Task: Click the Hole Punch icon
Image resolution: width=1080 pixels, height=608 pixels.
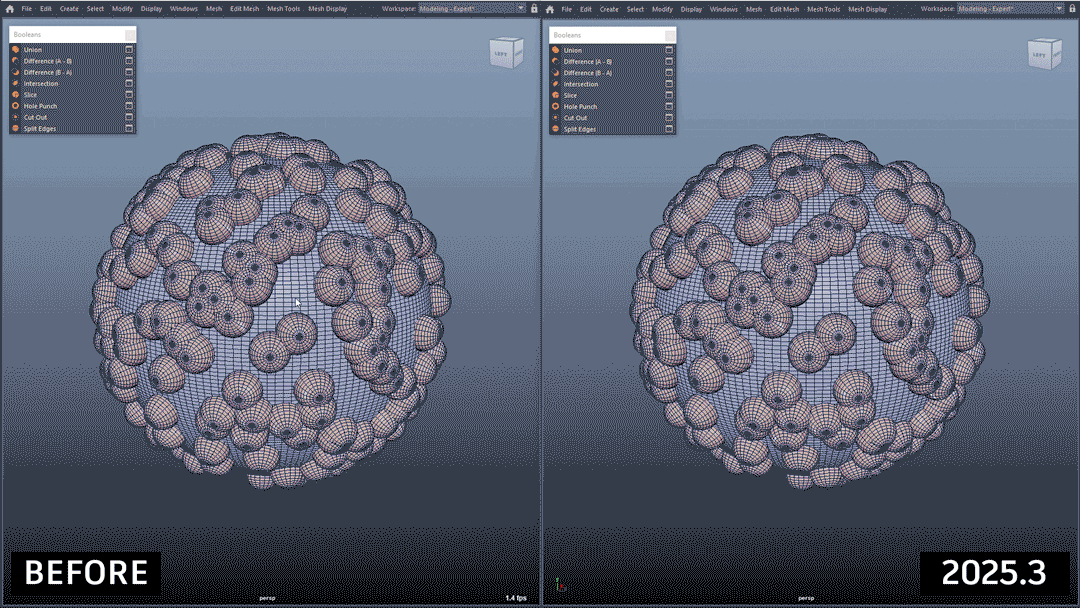Action: 17,106
